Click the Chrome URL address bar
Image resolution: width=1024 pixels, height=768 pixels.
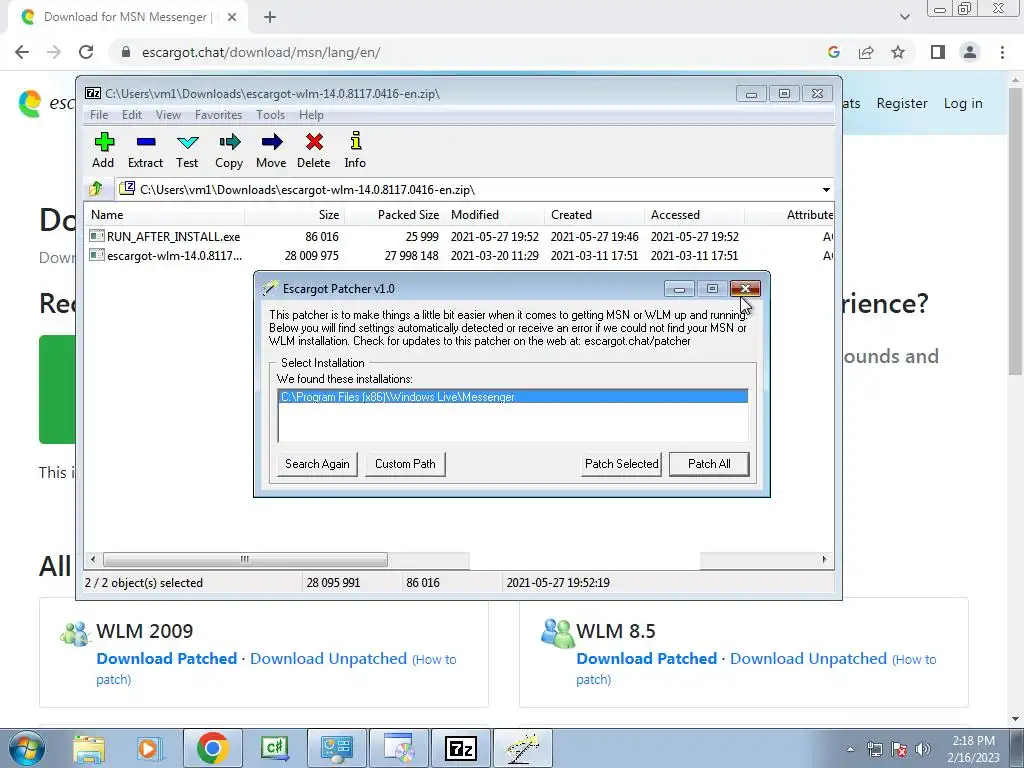click(470, 52)
